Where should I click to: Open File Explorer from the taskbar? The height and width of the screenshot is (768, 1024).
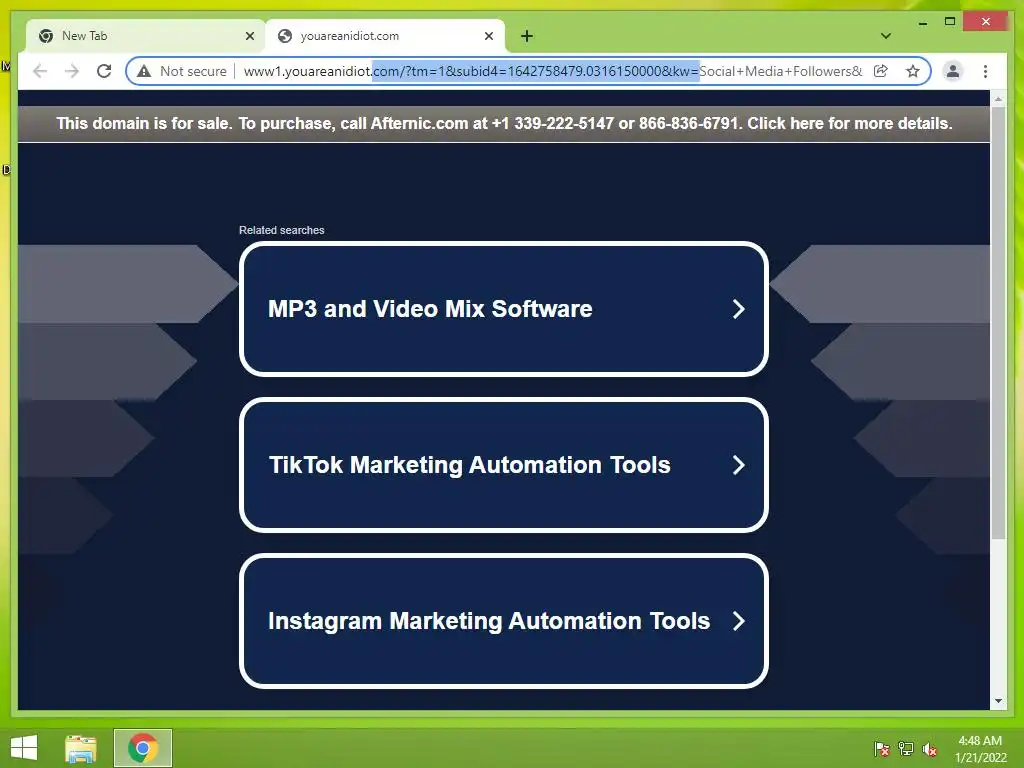point(81,748)
